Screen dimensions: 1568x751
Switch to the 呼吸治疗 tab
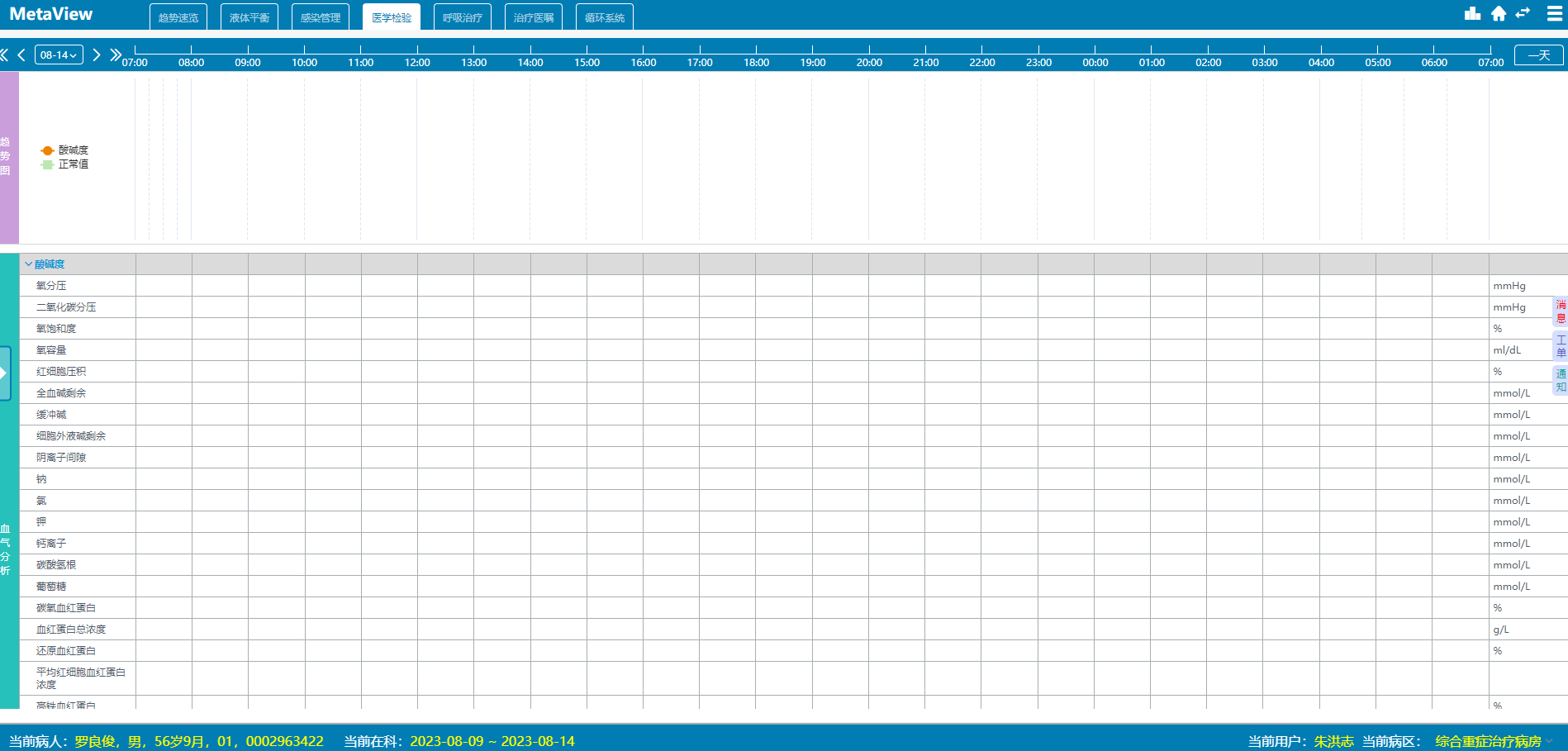(463, 17)
